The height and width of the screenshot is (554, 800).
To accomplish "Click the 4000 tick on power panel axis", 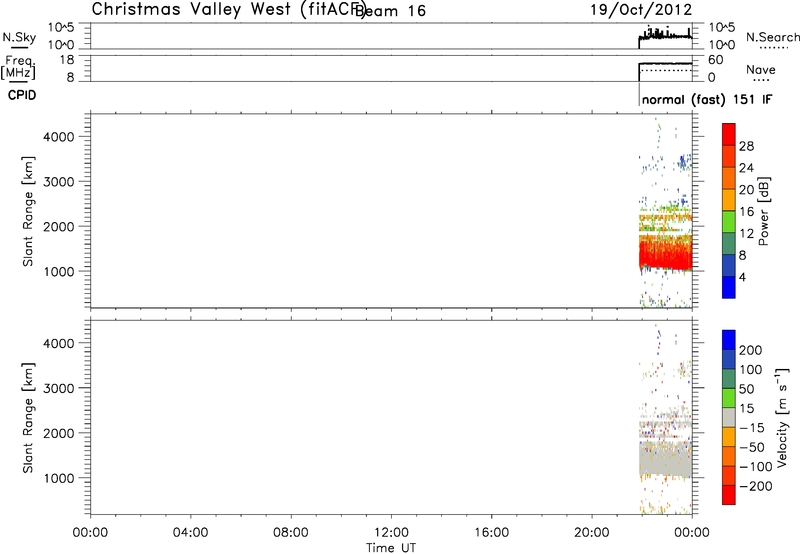I will click(59, 137).
